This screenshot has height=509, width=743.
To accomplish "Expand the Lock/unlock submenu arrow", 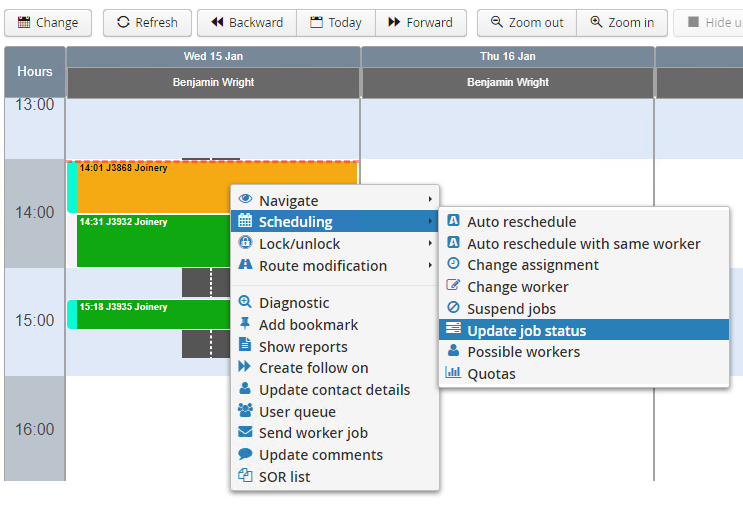I will [430, 243].
